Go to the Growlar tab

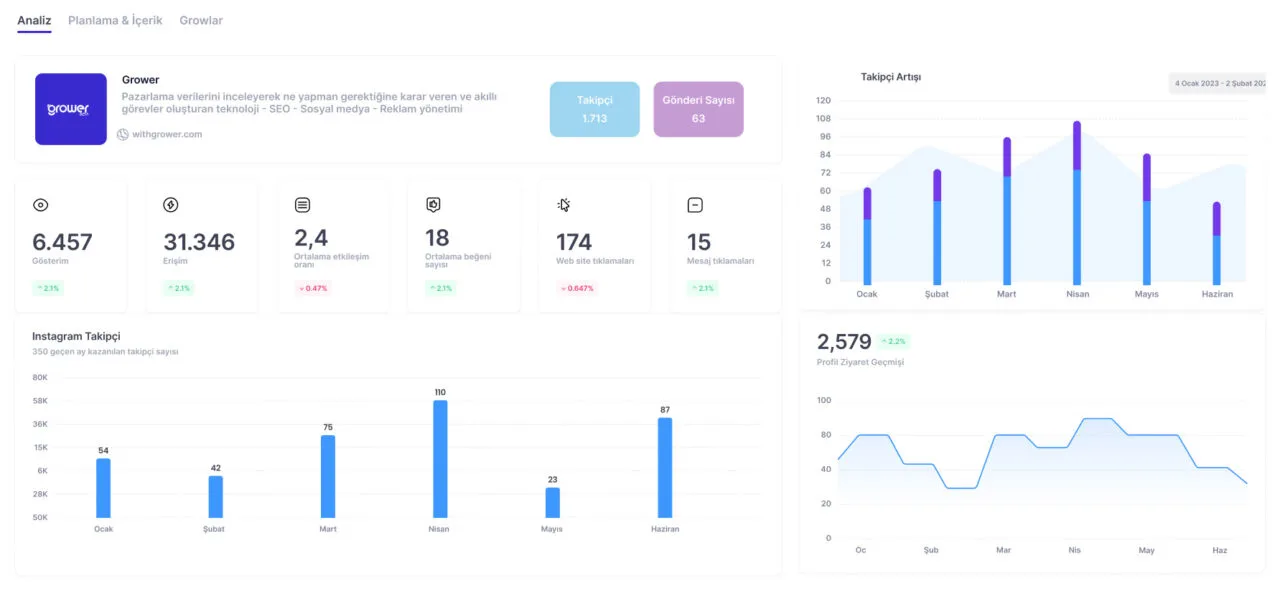tap(201, 20)
